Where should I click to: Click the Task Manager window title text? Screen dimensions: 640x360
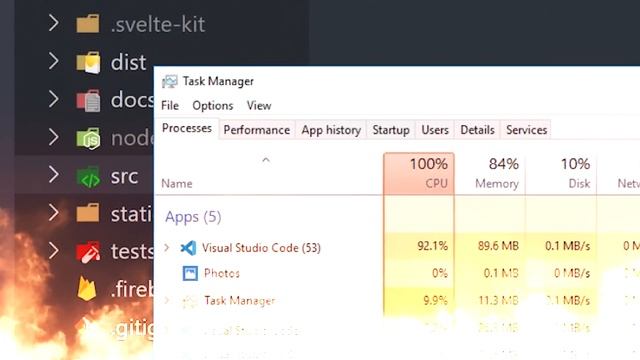pos(218,81)
